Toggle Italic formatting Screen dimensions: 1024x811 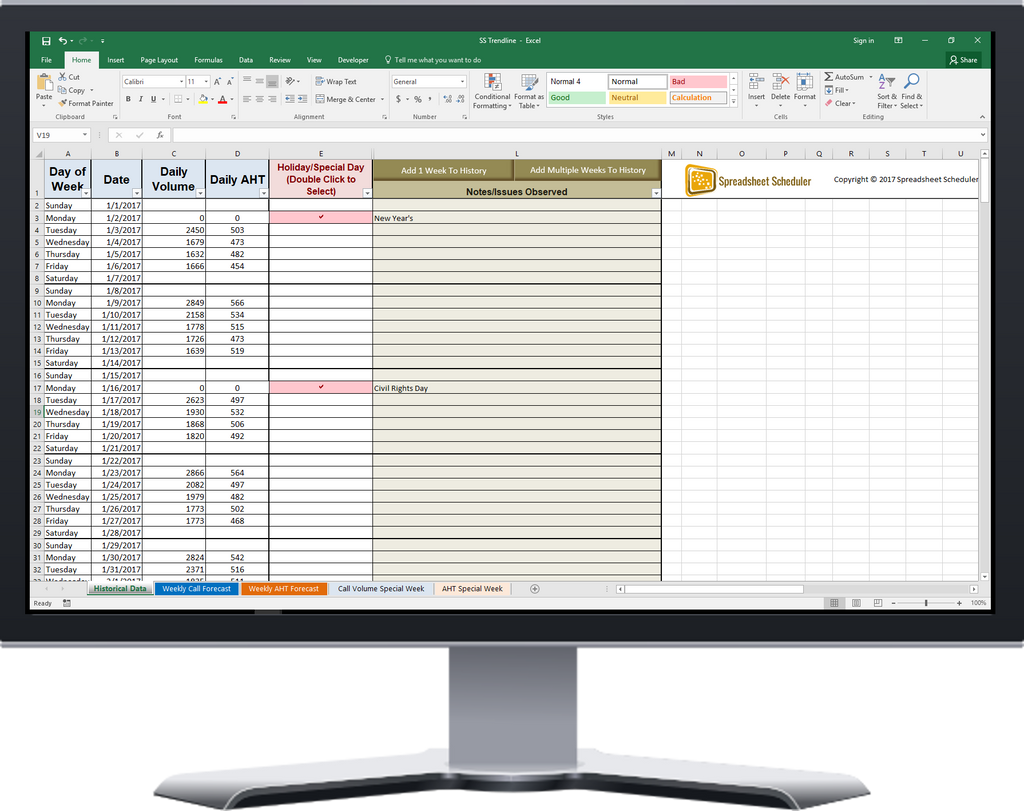point(140,99)
